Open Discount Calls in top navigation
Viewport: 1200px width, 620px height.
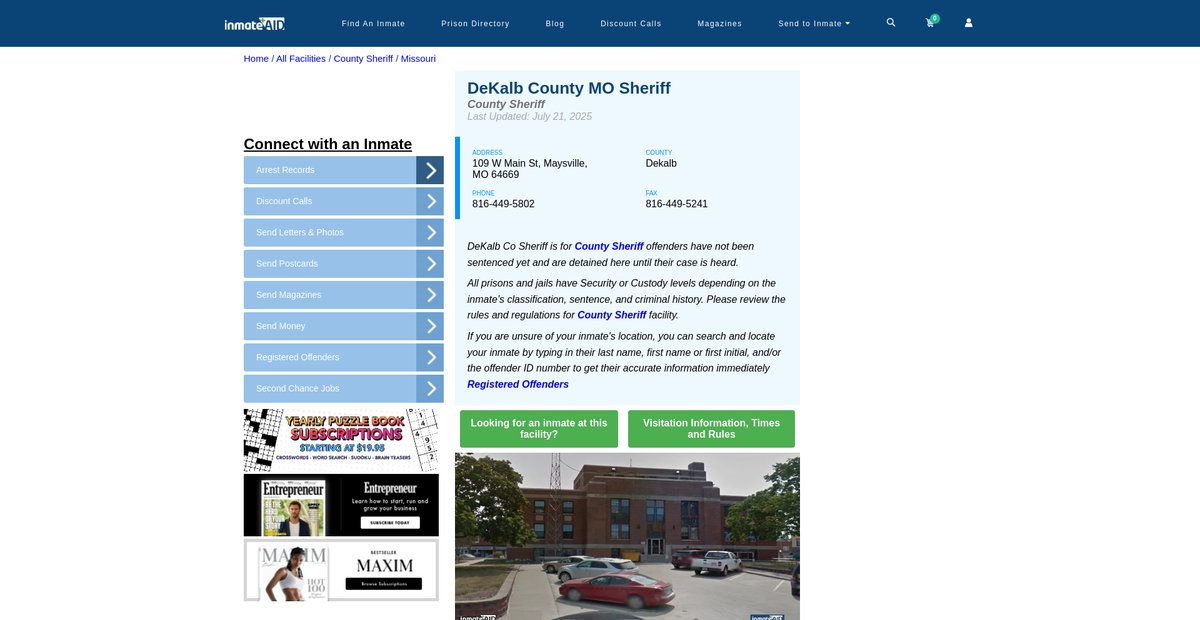(631, 23)
